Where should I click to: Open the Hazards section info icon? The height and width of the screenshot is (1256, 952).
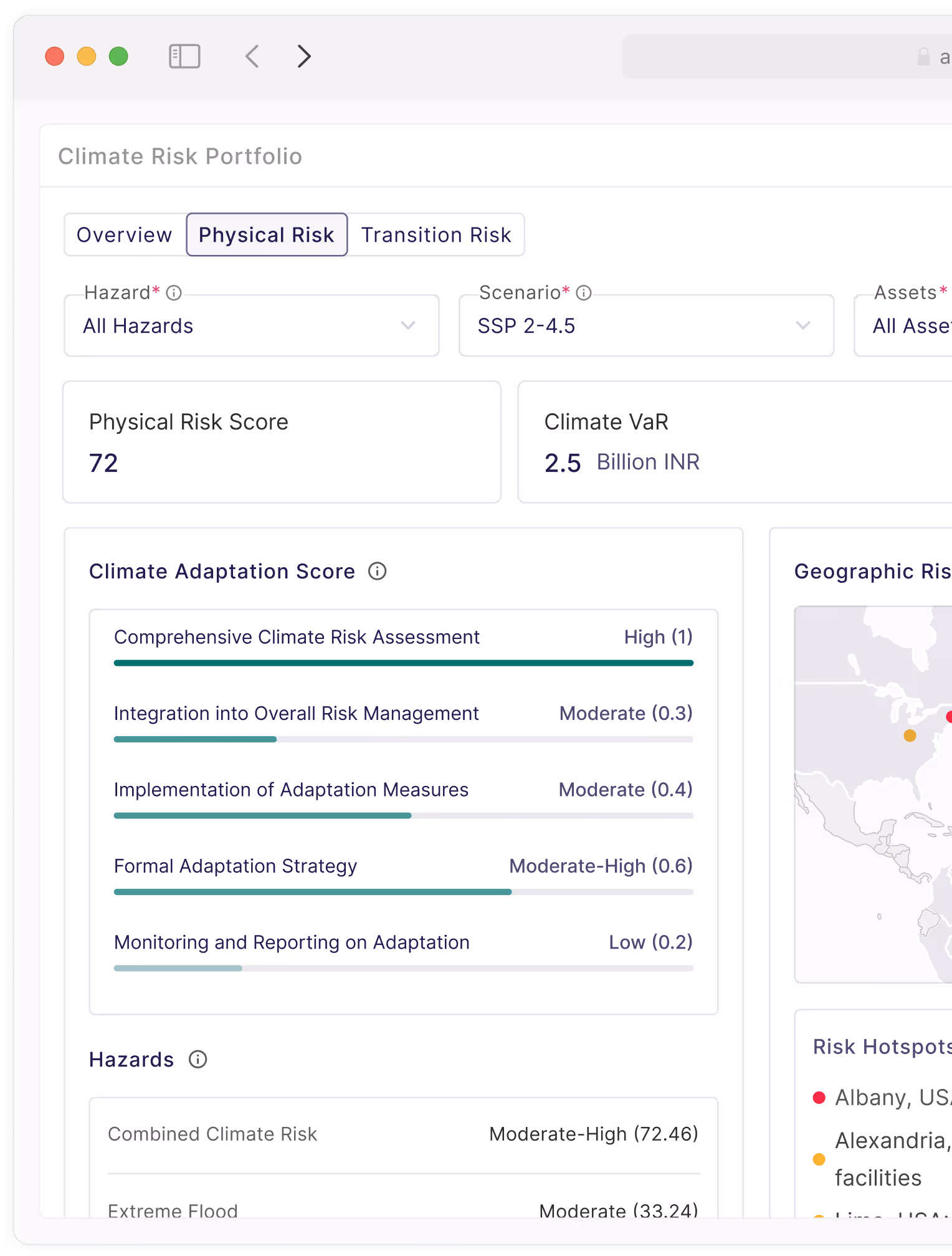(198, 1059)
